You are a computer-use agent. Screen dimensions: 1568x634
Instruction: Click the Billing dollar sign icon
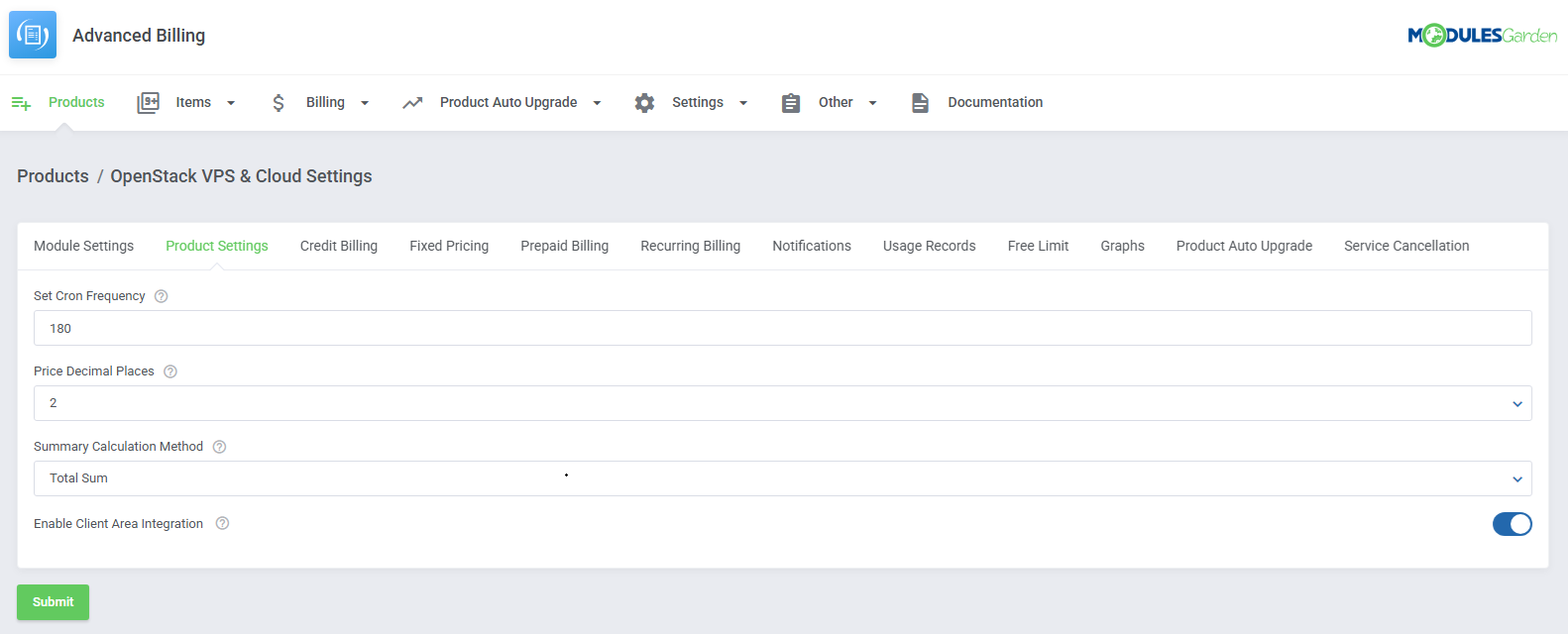coord(279,103)
